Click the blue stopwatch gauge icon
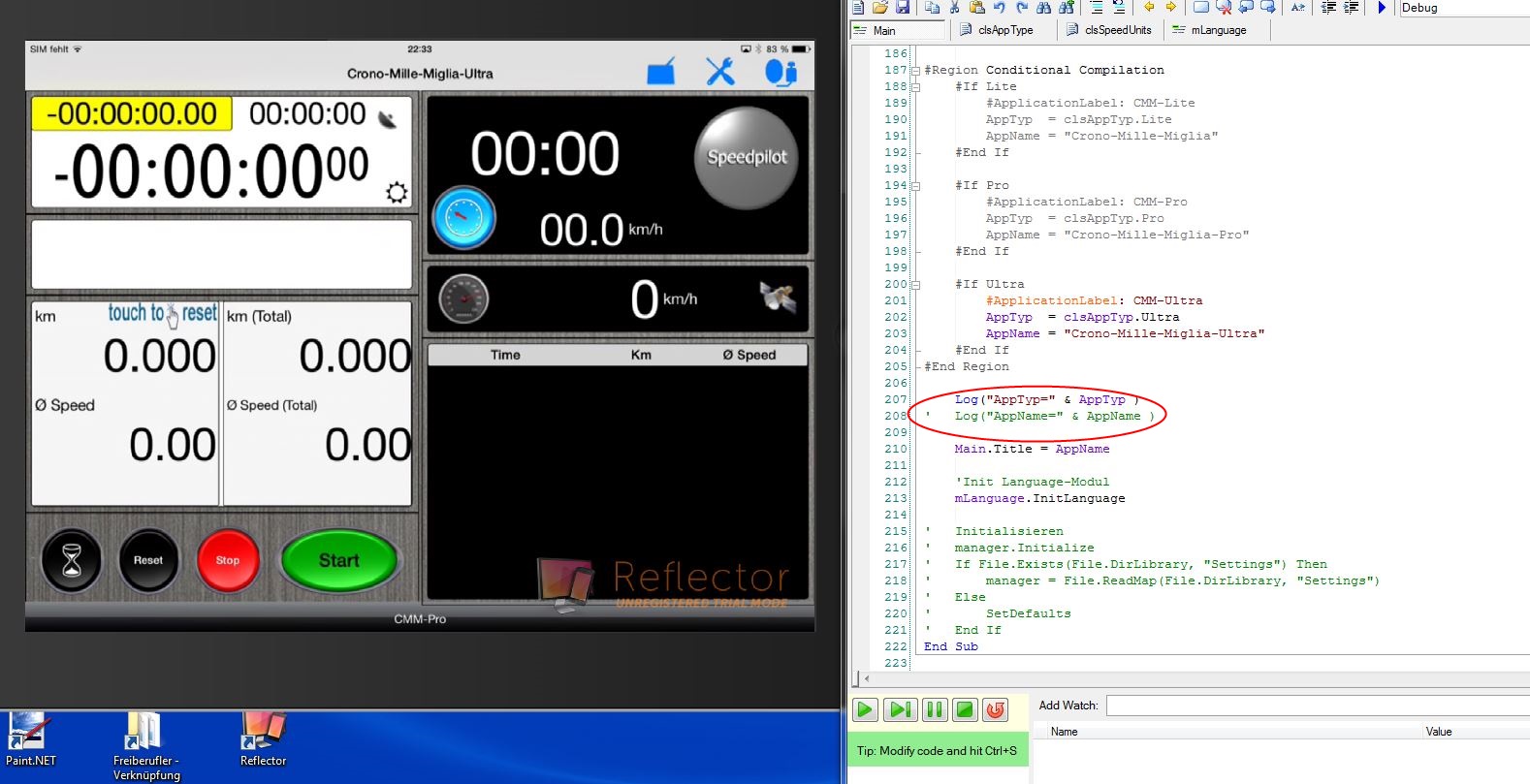The height and width of the screenshot is (784, 1530). coord(463,217)
